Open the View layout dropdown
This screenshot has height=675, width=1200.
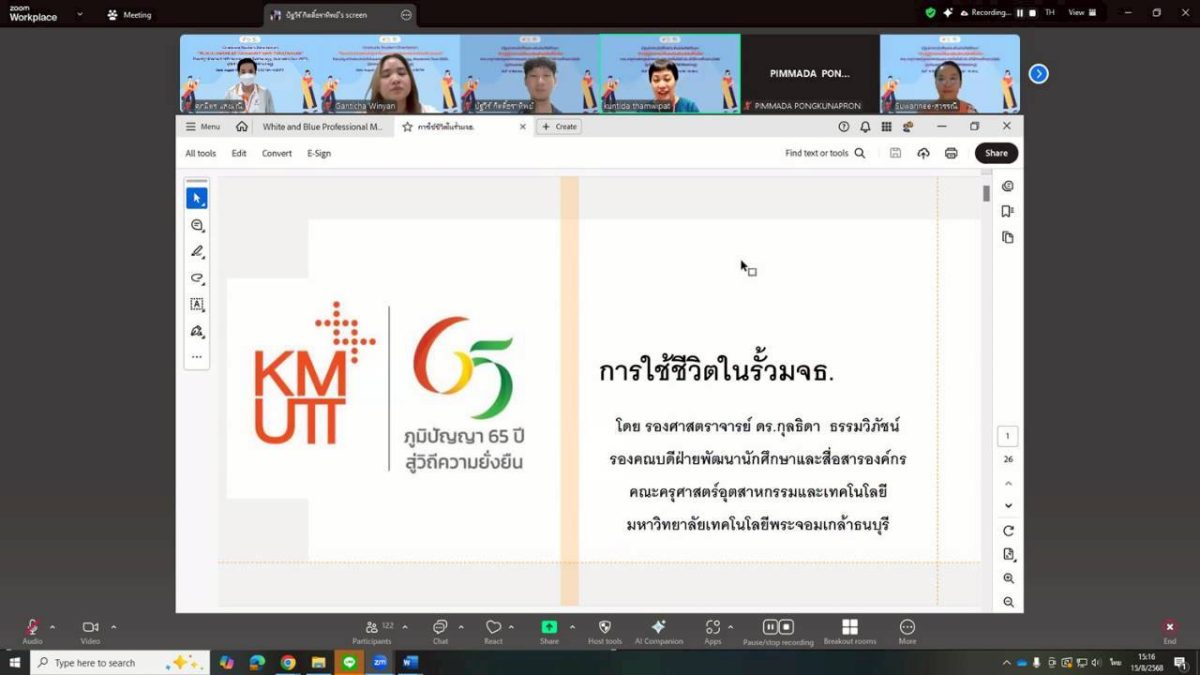pyautogui.click(x=1082, y=13)
